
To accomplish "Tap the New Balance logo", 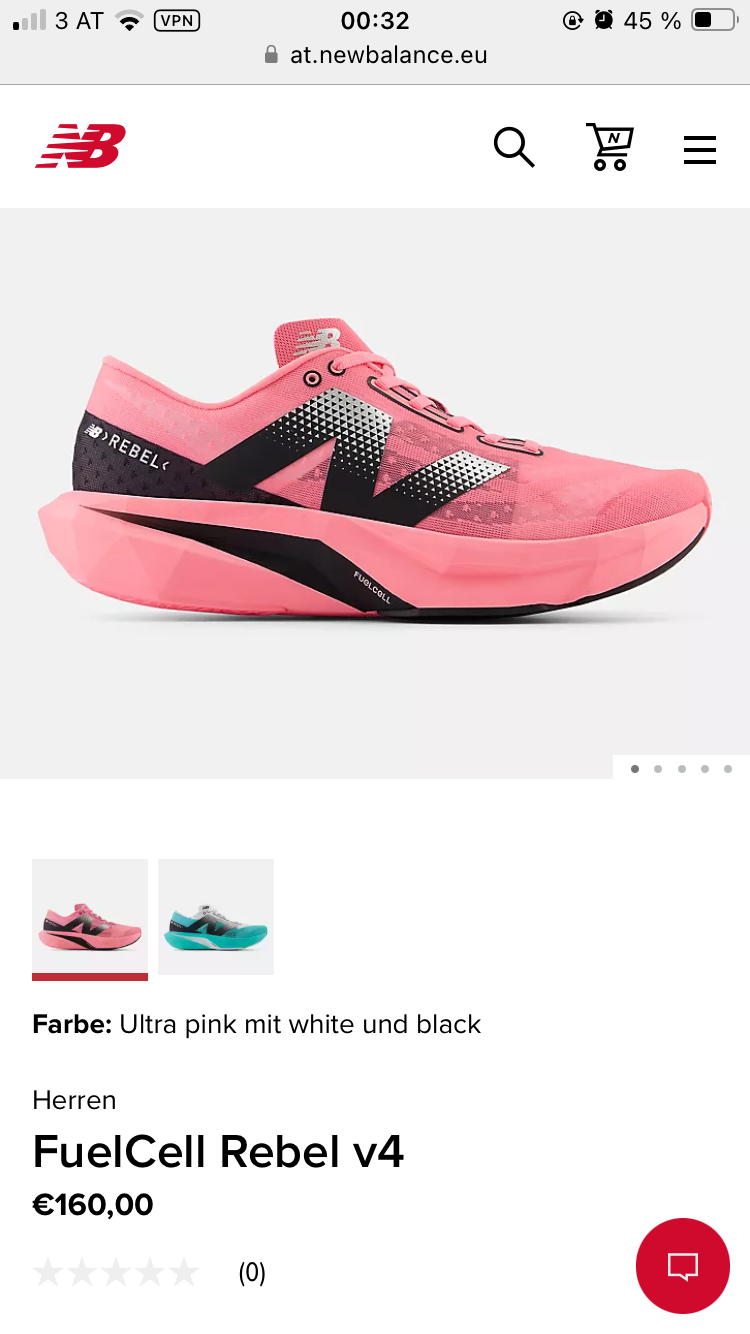I will pyautogui.click(x=81, y=146).
